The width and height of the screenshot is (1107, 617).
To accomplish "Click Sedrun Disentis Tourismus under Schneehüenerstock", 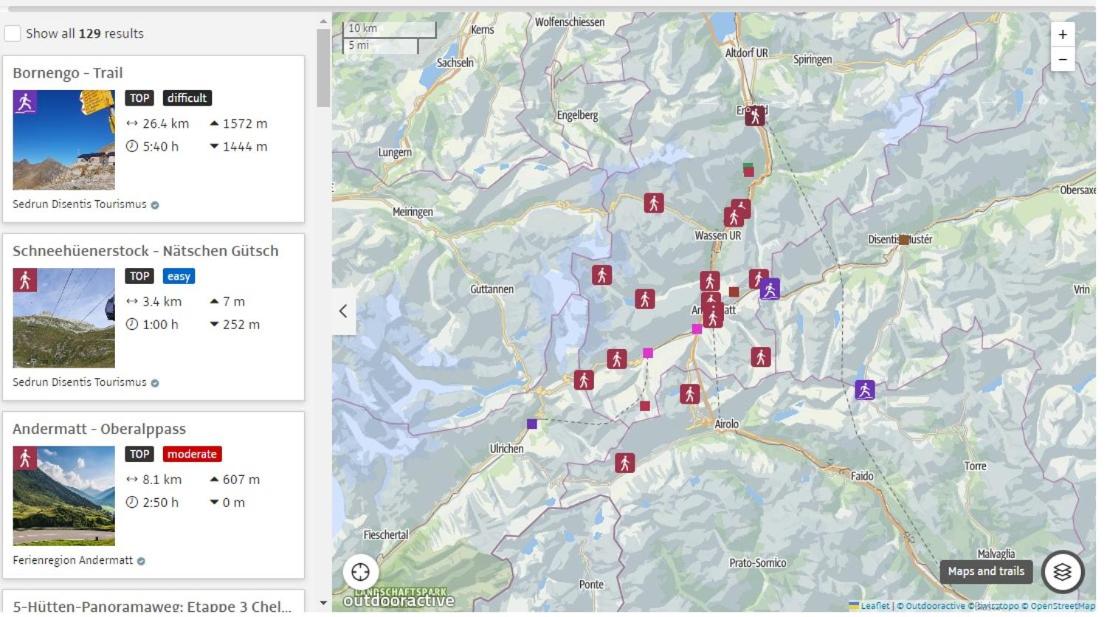I will click(x=80, y=382).
